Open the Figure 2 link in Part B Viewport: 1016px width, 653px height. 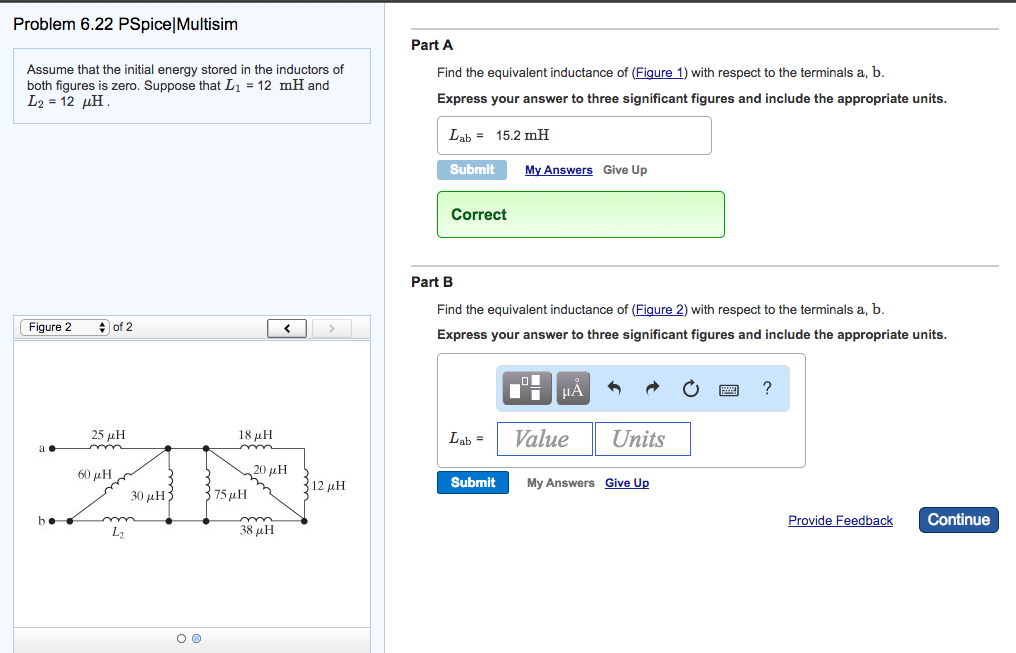click(659, 309)
